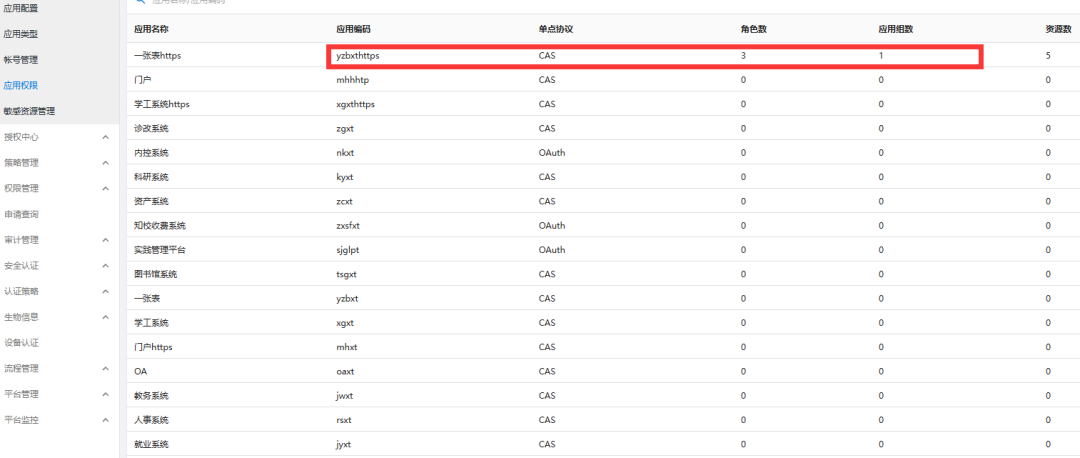Click the jwxt application code
The width and height of the screenshot is (1080, 458).
pos(346,395)
